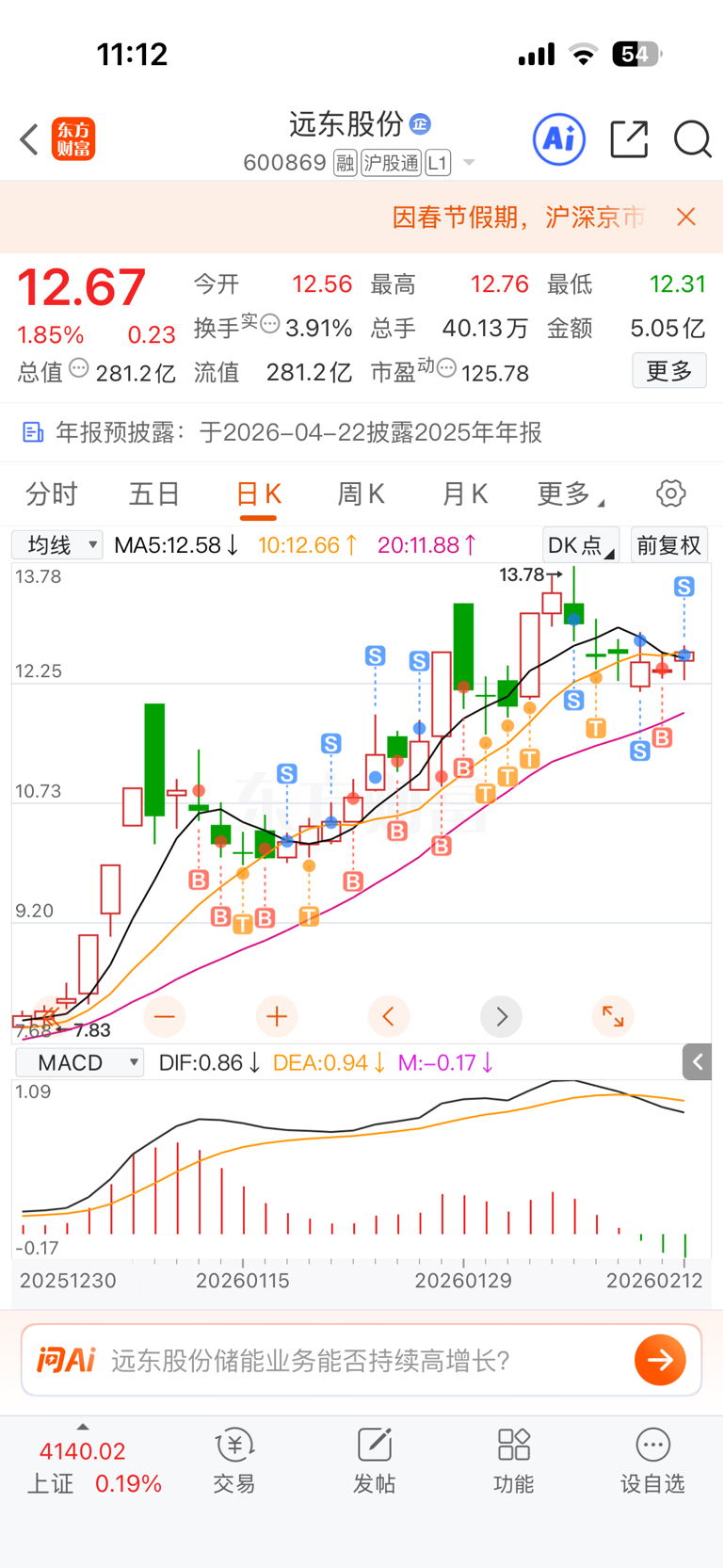Send the 问Ai question arrow
This screenshot has height=1568, width=724.
pos(660,1360)
